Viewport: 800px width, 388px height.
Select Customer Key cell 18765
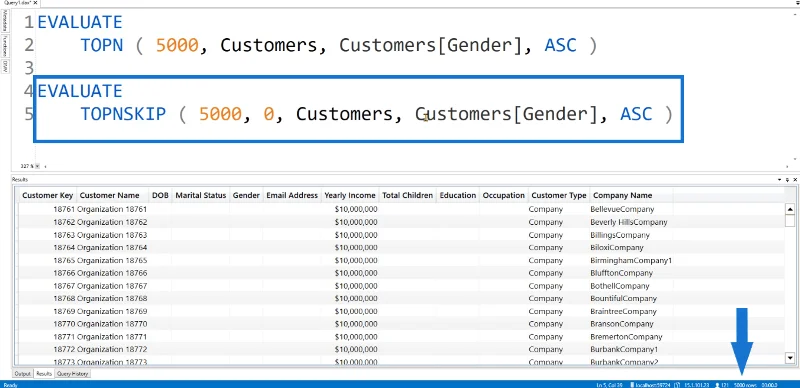[47, 260]
